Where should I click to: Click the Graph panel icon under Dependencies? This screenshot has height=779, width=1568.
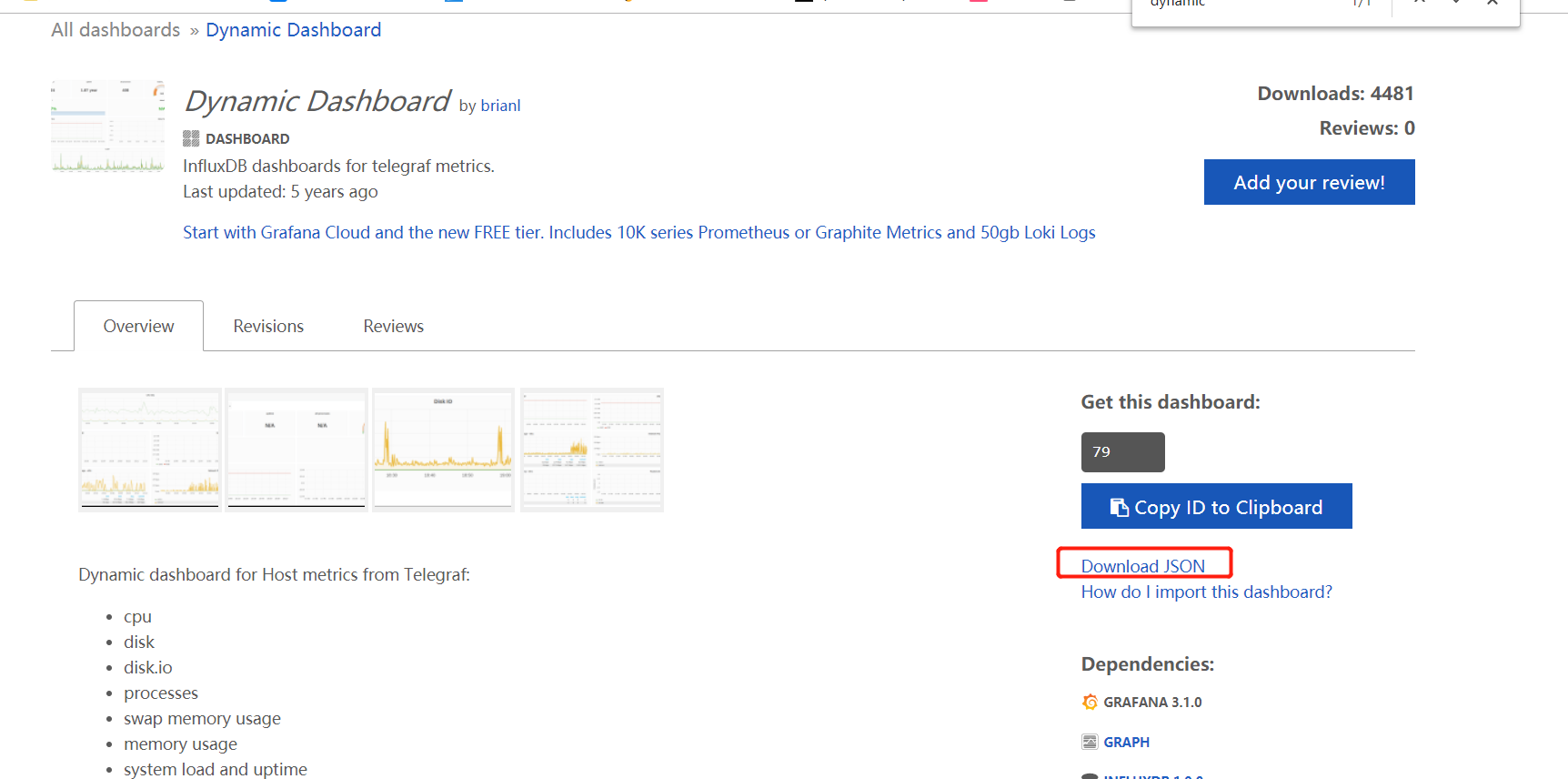tap(1090, 742)
